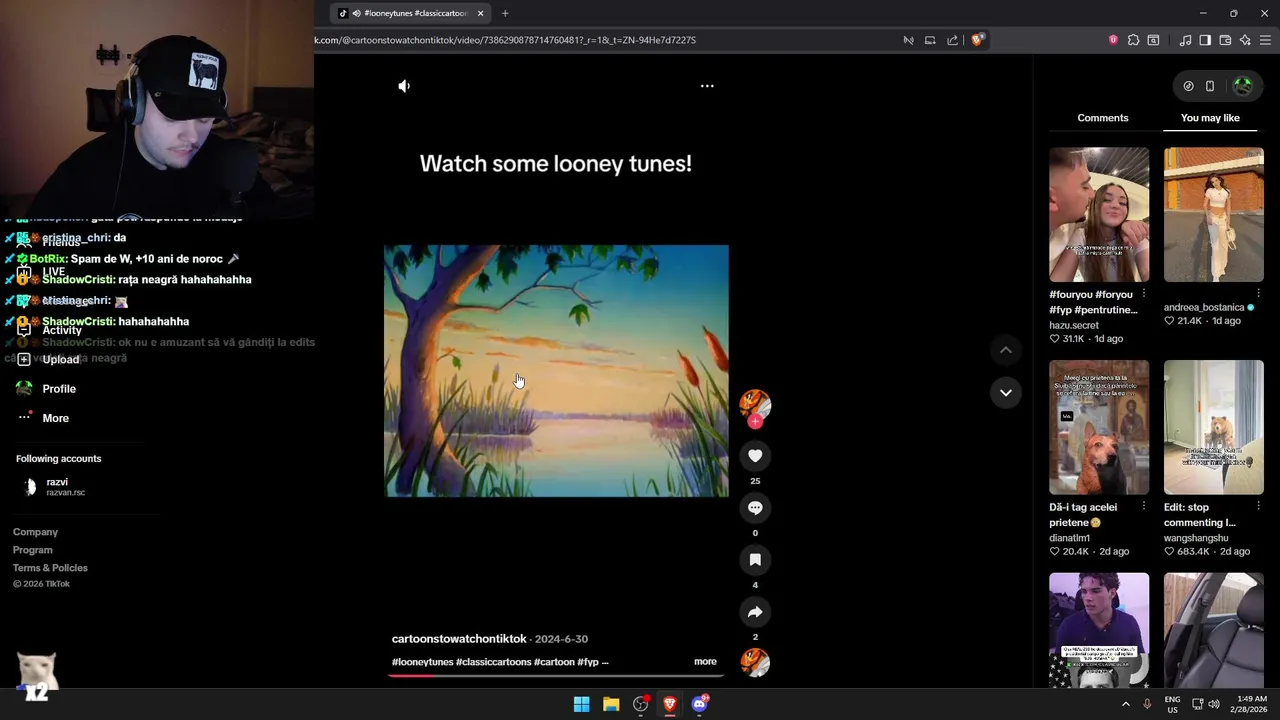Open hazu.secret kissing couple video thumbnail

tap(1099, 215)
